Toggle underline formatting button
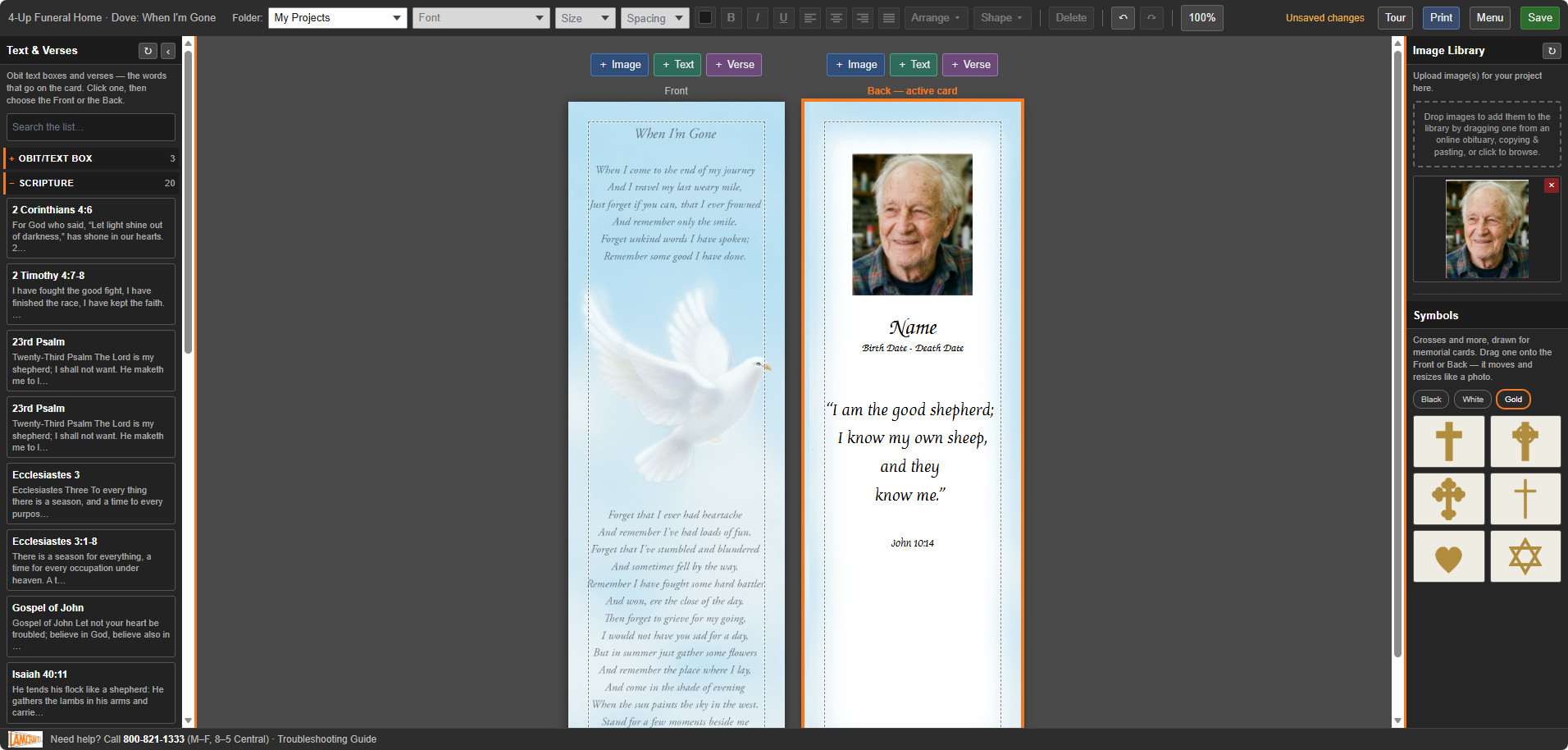Viewport: 1568px width, 750px height. click(783, 17)
